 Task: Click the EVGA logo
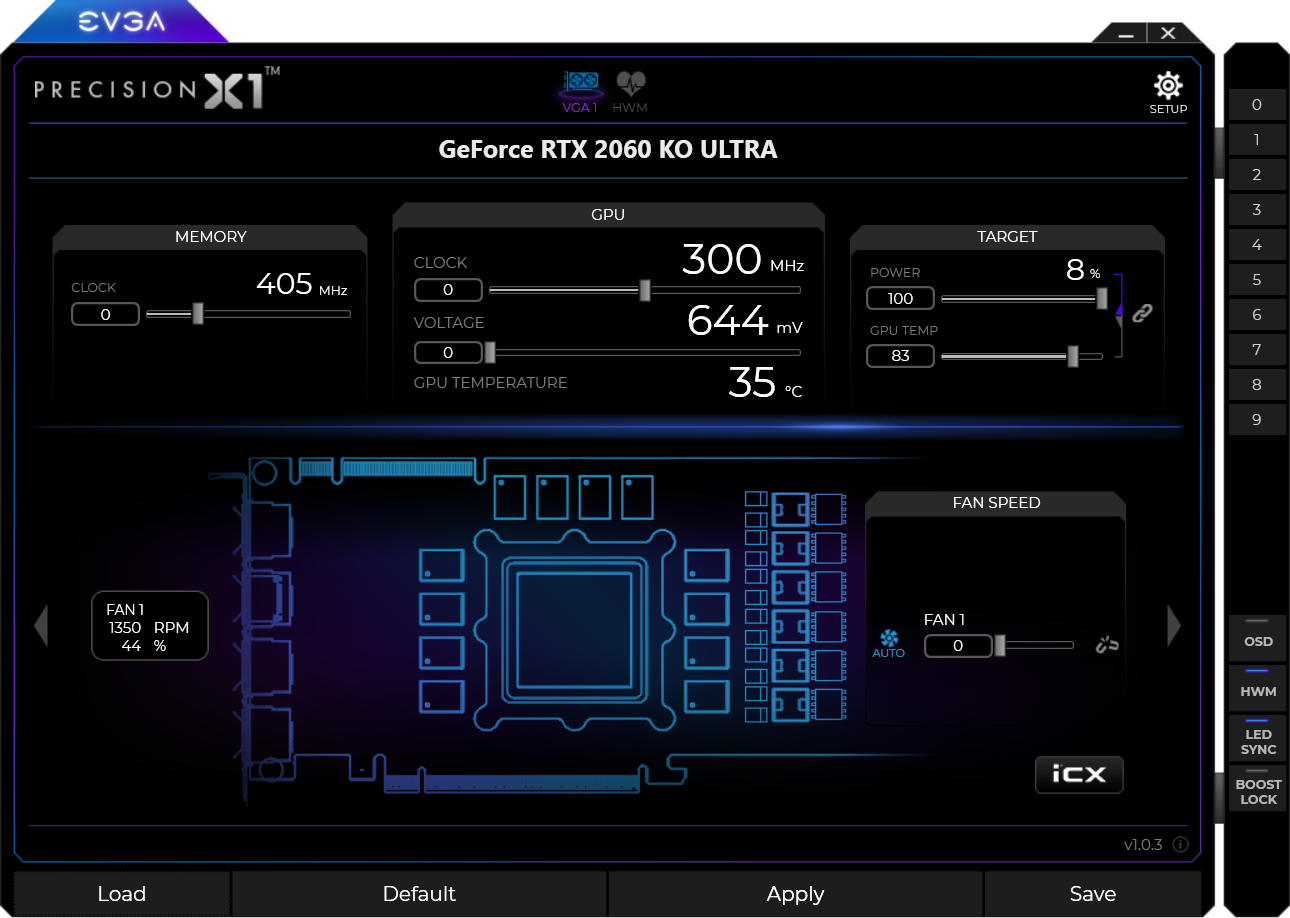(x=123, y=20)
